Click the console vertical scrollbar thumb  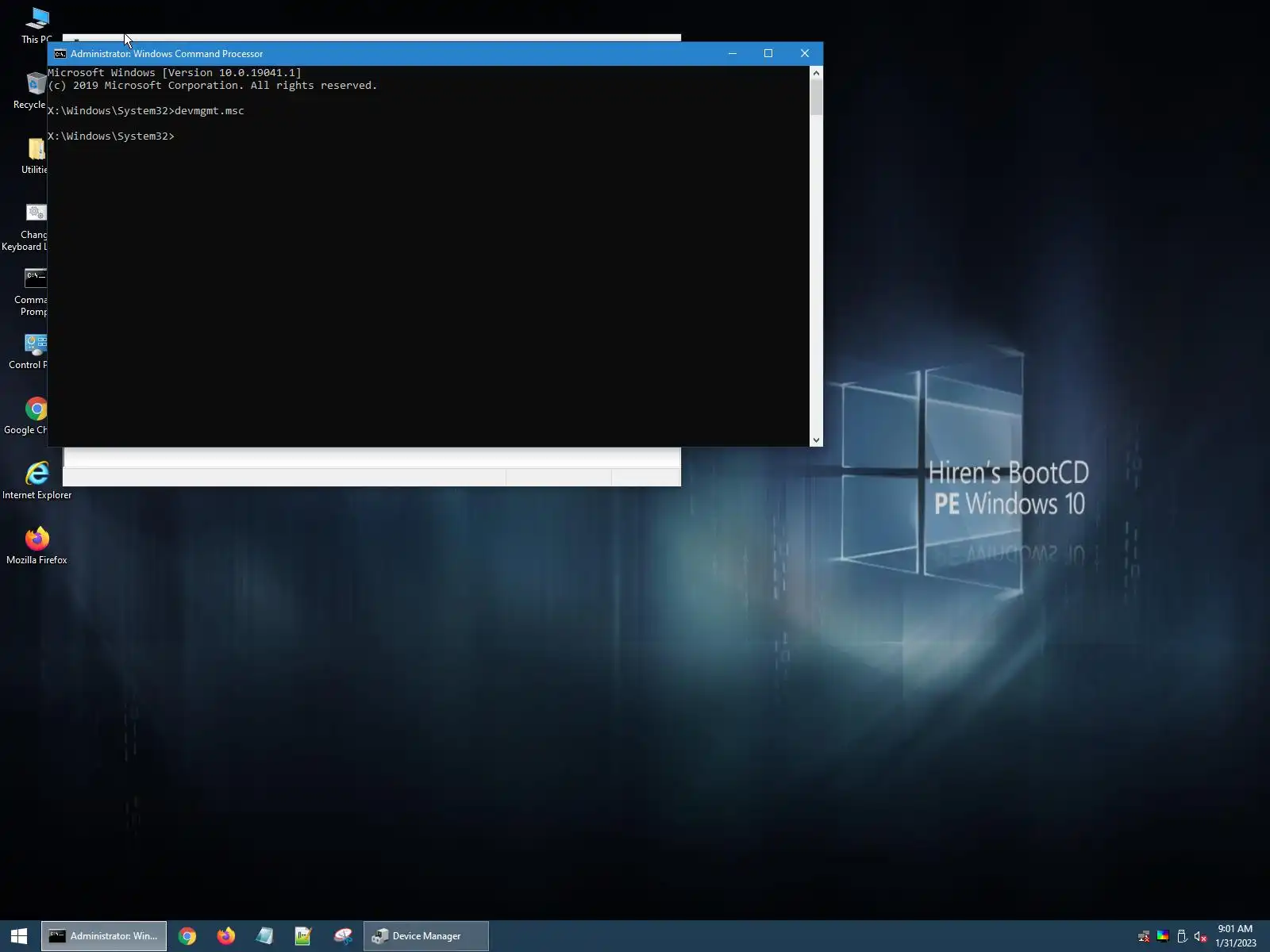816,98
